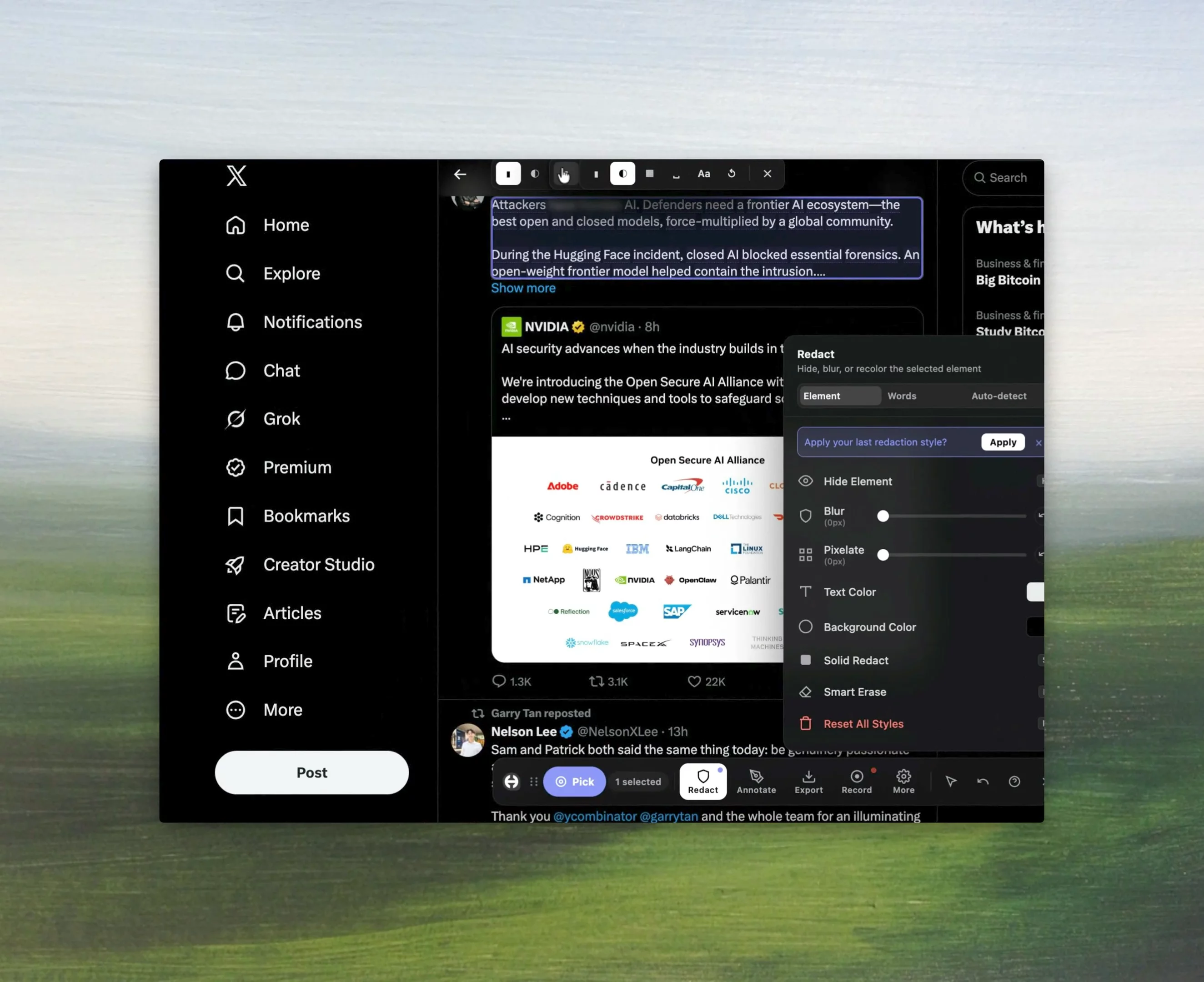The image size is (1204, 982).
Task: Follow the @ycombinator mention link
Action: [595, 816]
